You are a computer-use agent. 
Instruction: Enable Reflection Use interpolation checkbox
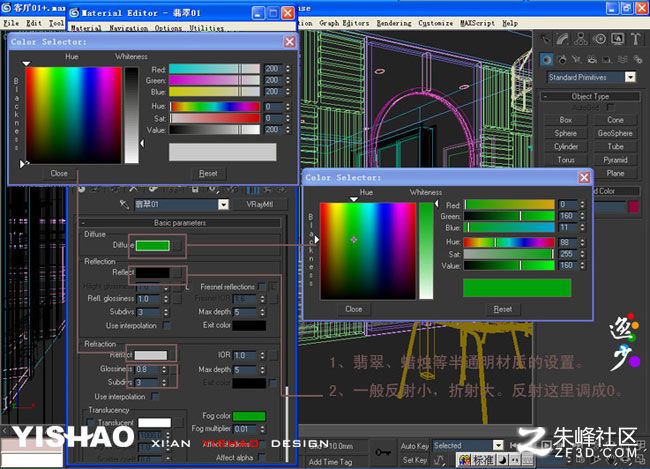point(166,326)
